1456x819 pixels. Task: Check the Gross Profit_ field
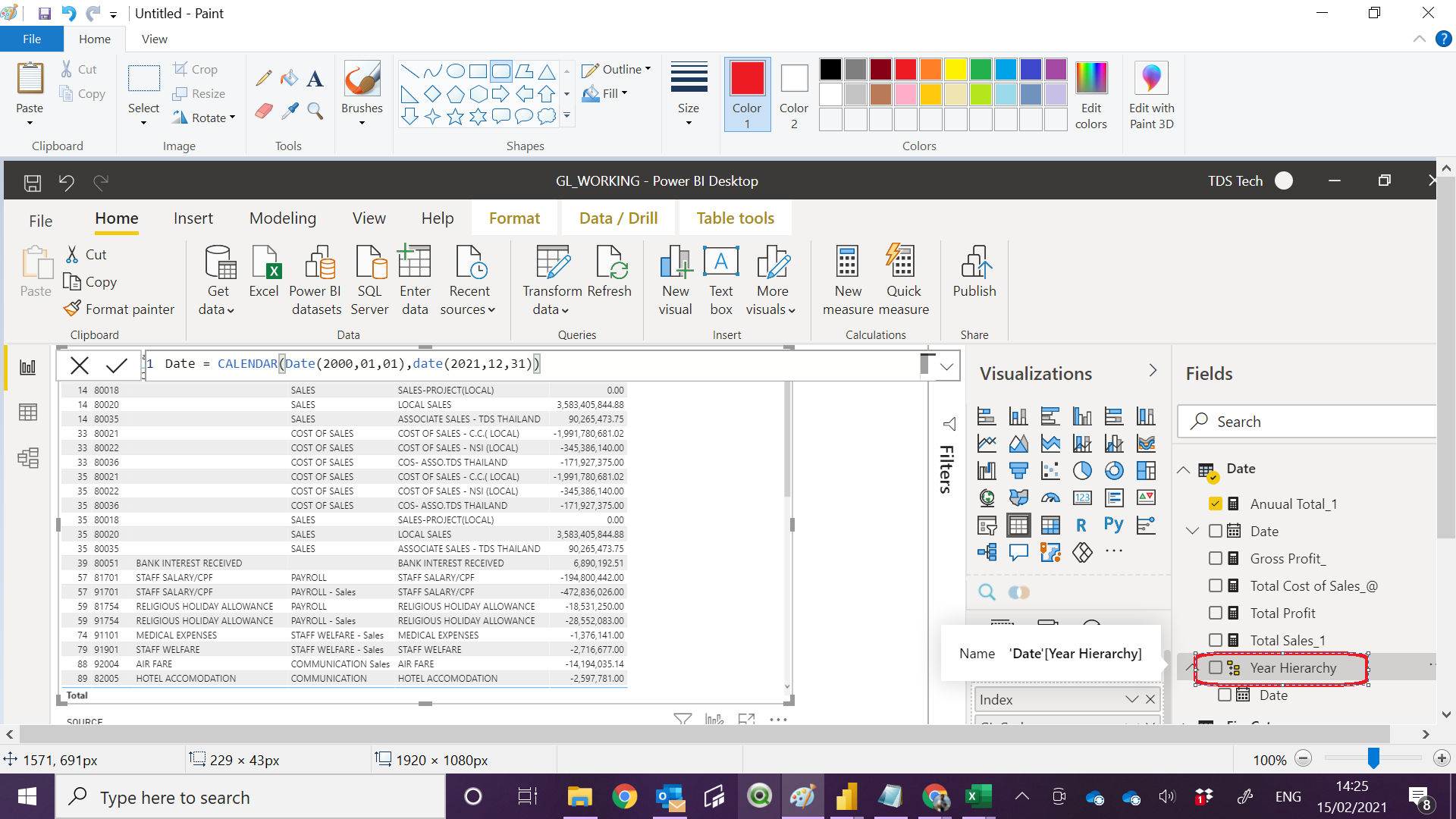pyautogui.click(x=1216, y=558)
